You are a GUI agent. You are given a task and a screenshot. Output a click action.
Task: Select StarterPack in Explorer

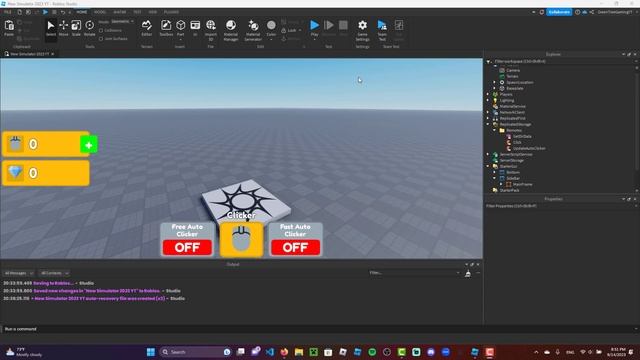click(x=509, y=190)
